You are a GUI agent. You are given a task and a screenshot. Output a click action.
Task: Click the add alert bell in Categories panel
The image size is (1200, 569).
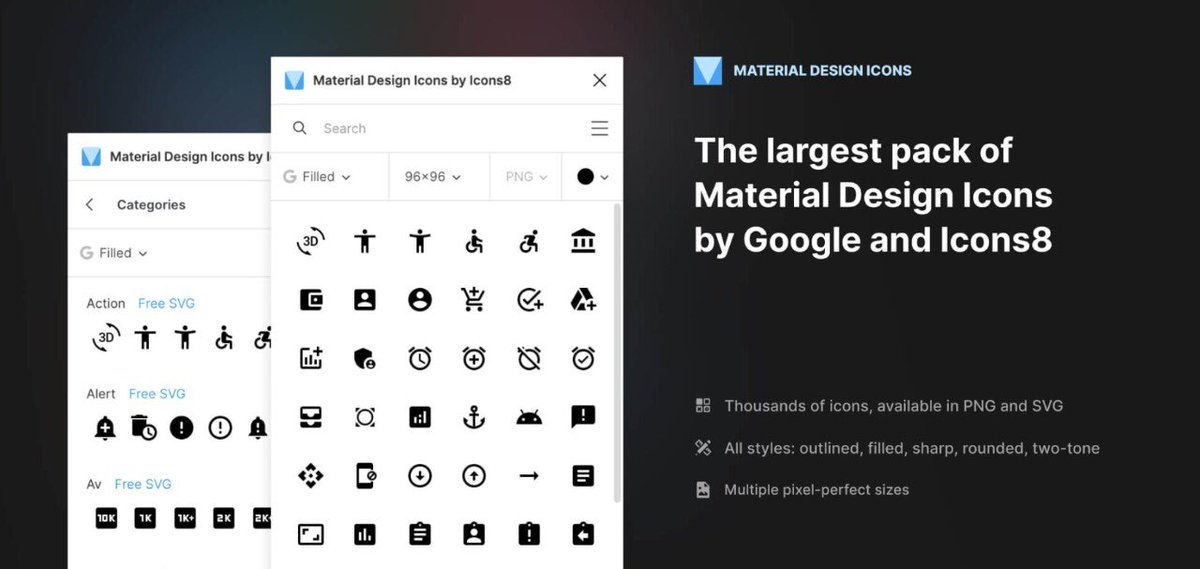(105, 428)
